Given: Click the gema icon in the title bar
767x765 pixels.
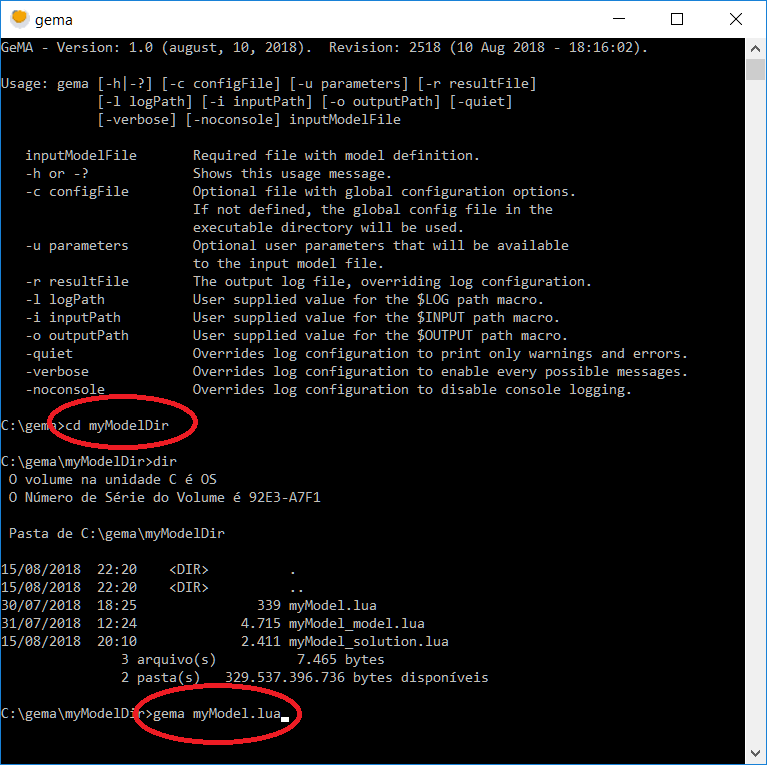Looking at the screenshot, I should coord(18,19).
